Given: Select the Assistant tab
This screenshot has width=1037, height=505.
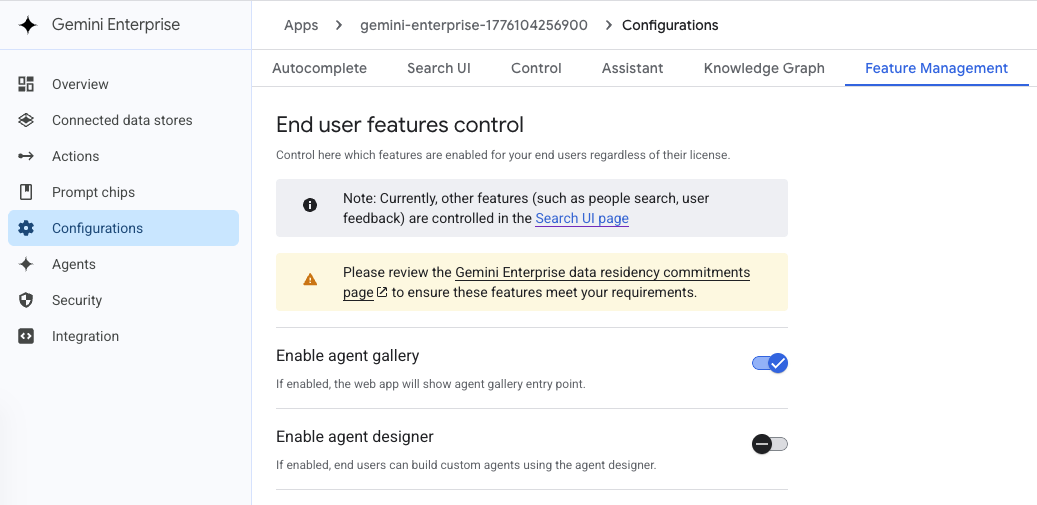Looking at the screenshot, I should point(632,68).
